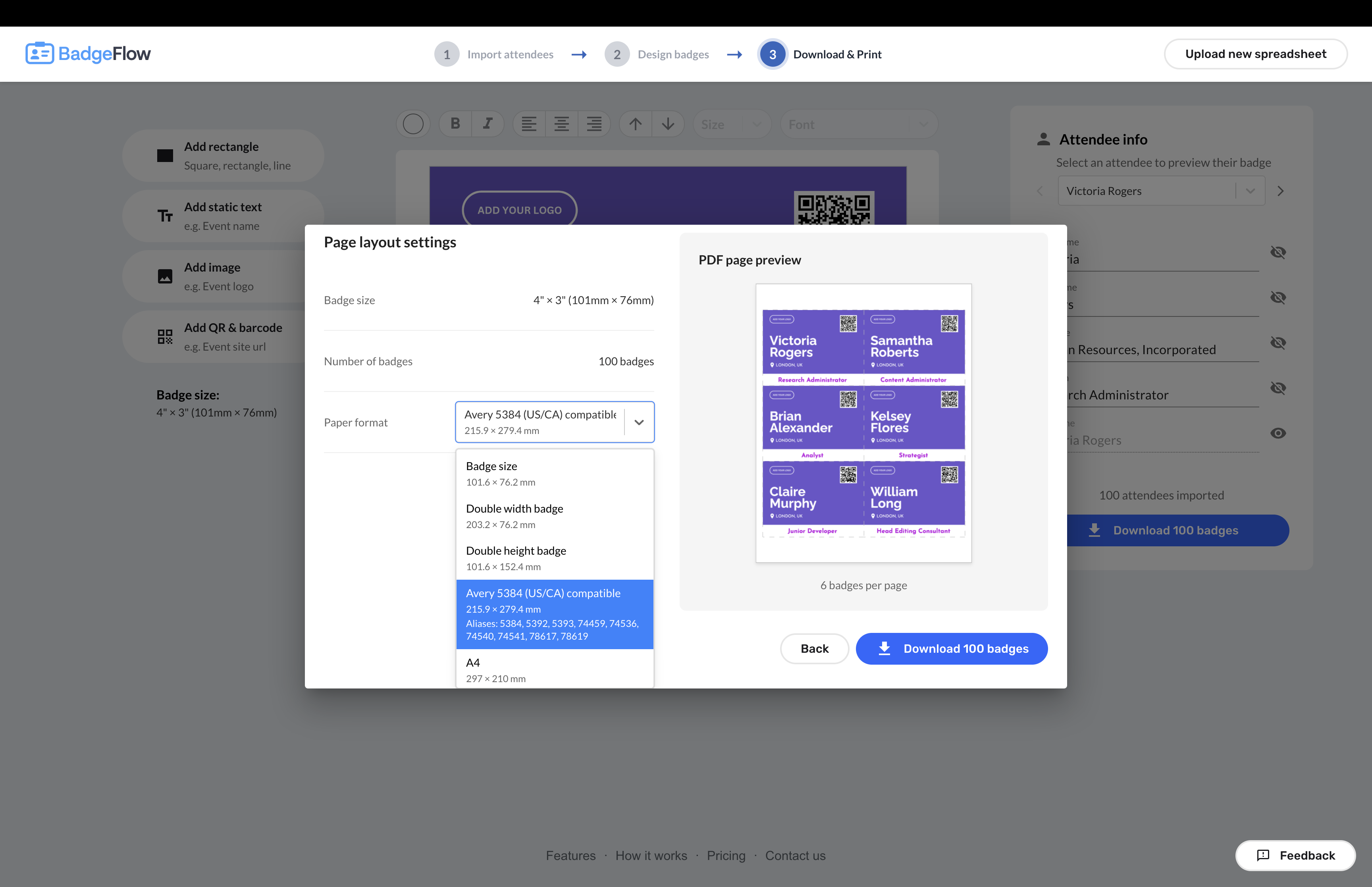This screenshot has height=887, width=1372.
Task: Select Double height badge option
Action: [x=555, y=558]
